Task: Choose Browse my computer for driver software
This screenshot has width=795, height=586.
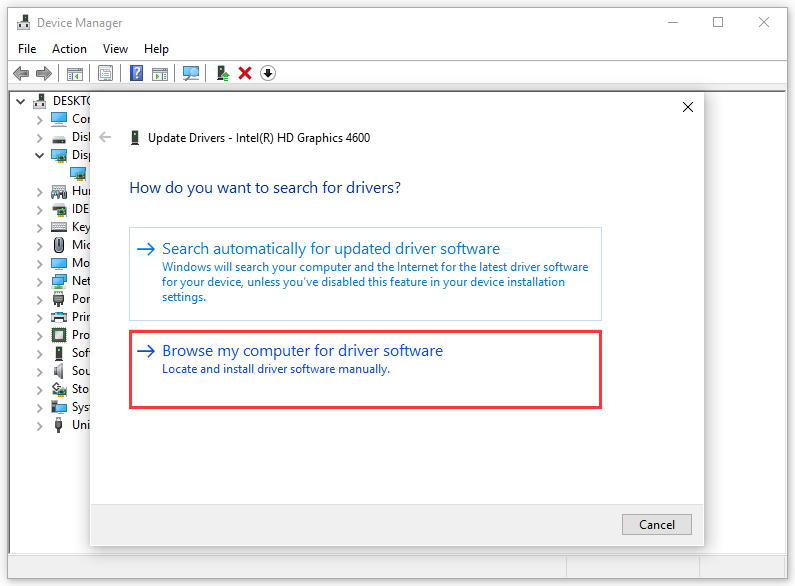Action: 365,369
